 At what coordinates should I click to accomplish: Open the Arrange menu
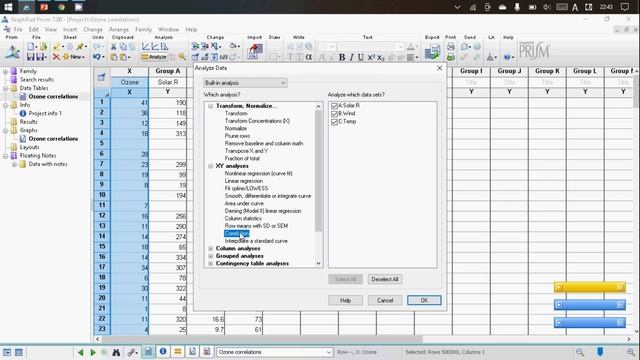point(119,29)
